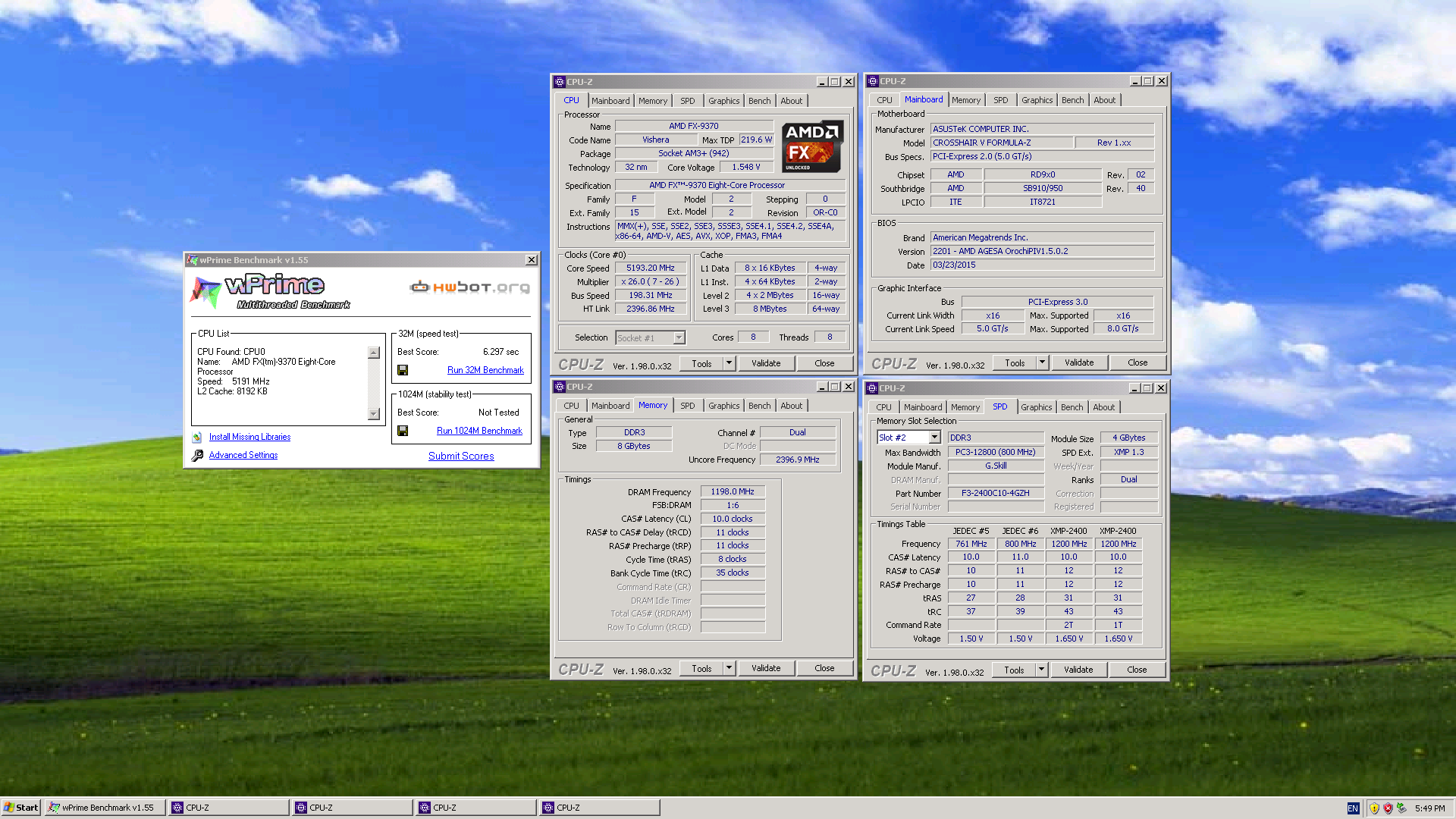The width and height of the screenshot is (1456, 819).
Task: Click the PC3-12800 (800 MHz) bandwidth field
Action: (x=996, y=452)
